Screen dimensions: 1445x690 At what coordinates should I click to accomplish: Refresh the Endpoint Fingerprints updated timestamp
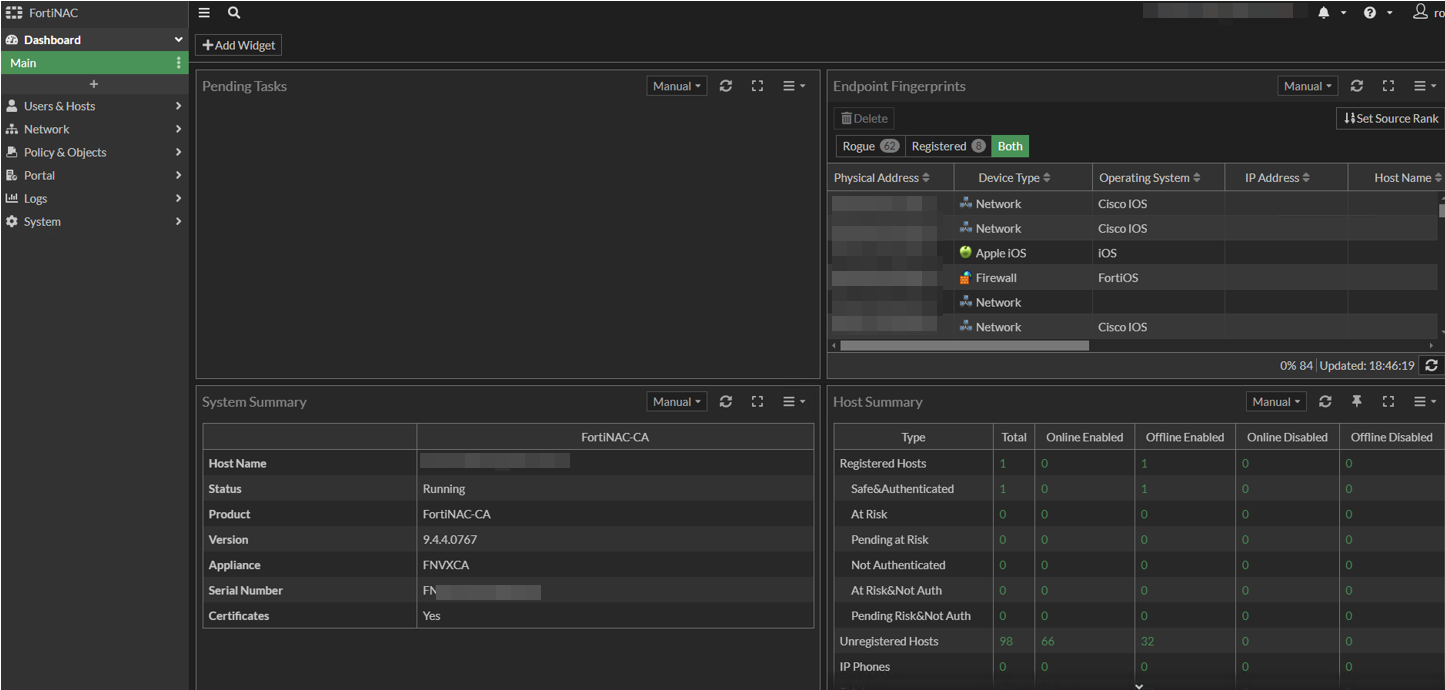1431,366
